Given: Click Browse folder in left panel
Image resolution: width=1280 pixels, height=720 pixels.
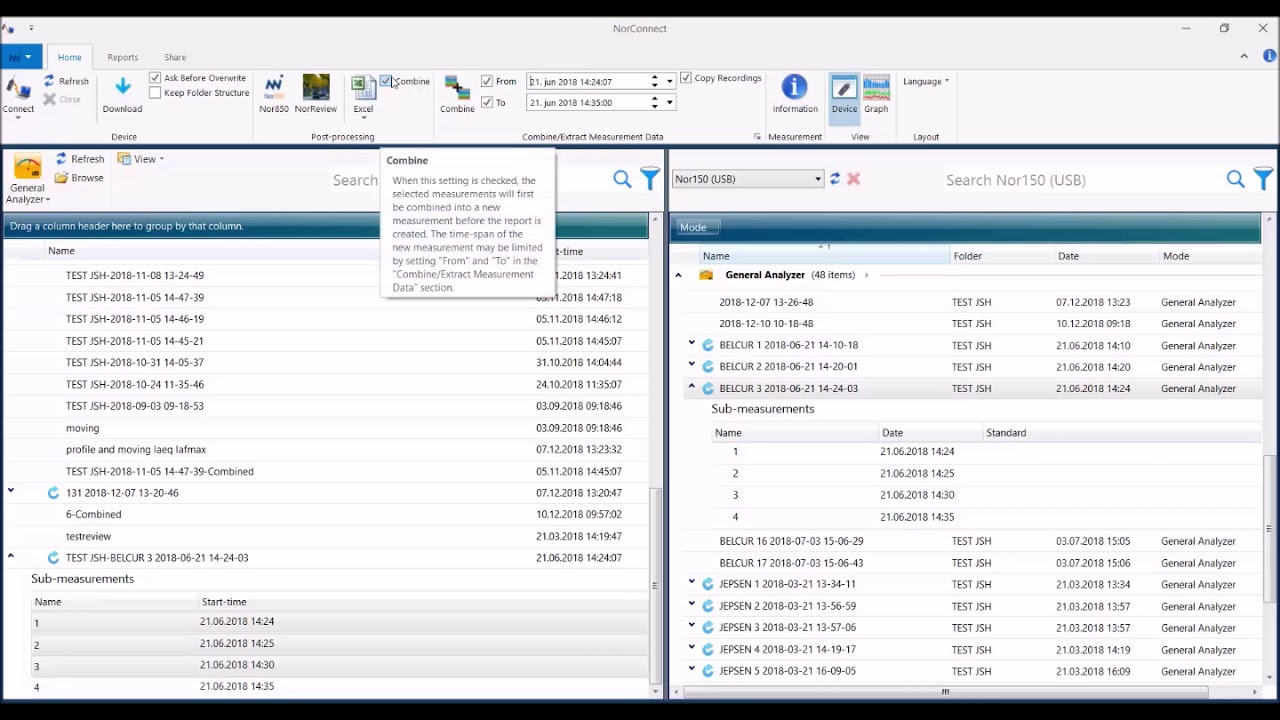Looking at the screenshot, I should [x=79, y=178].
